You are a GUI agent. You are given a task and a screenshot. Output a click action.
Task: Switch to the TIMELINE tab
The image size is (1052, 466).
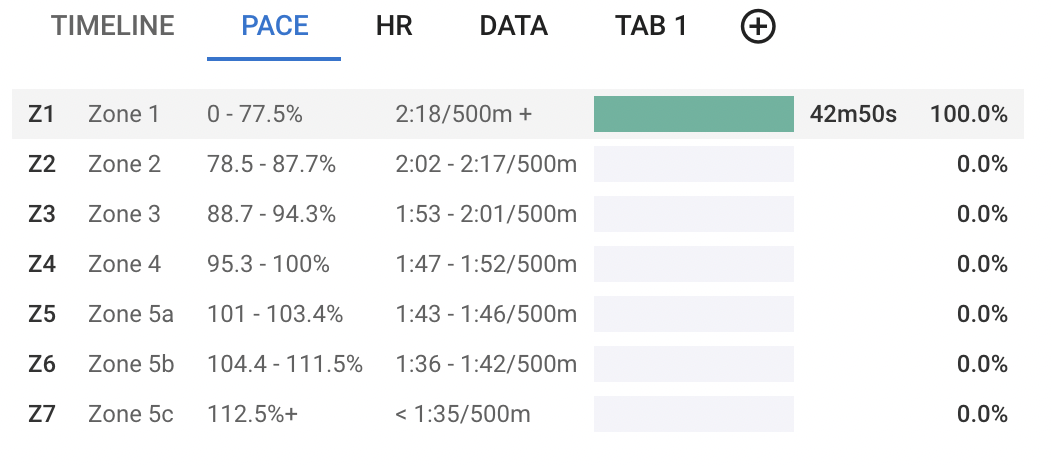tap(113, 26)
